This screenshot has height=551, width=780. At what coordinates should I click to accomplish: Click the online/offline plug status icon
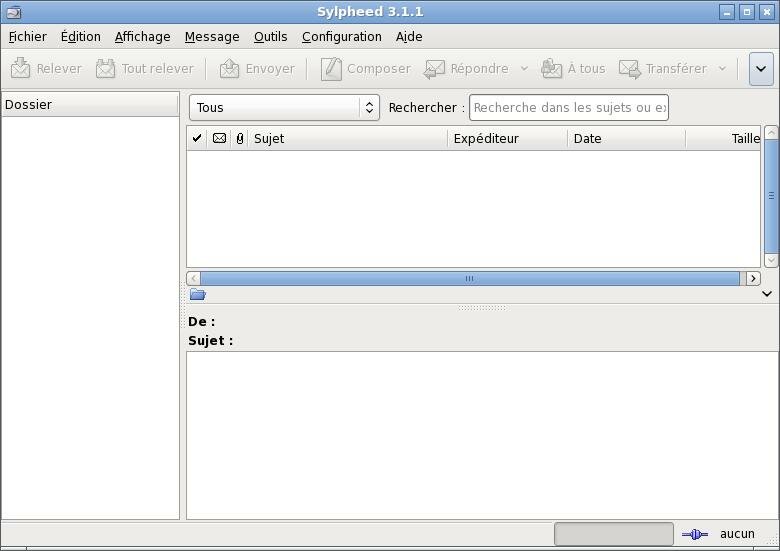pos(695,534)
